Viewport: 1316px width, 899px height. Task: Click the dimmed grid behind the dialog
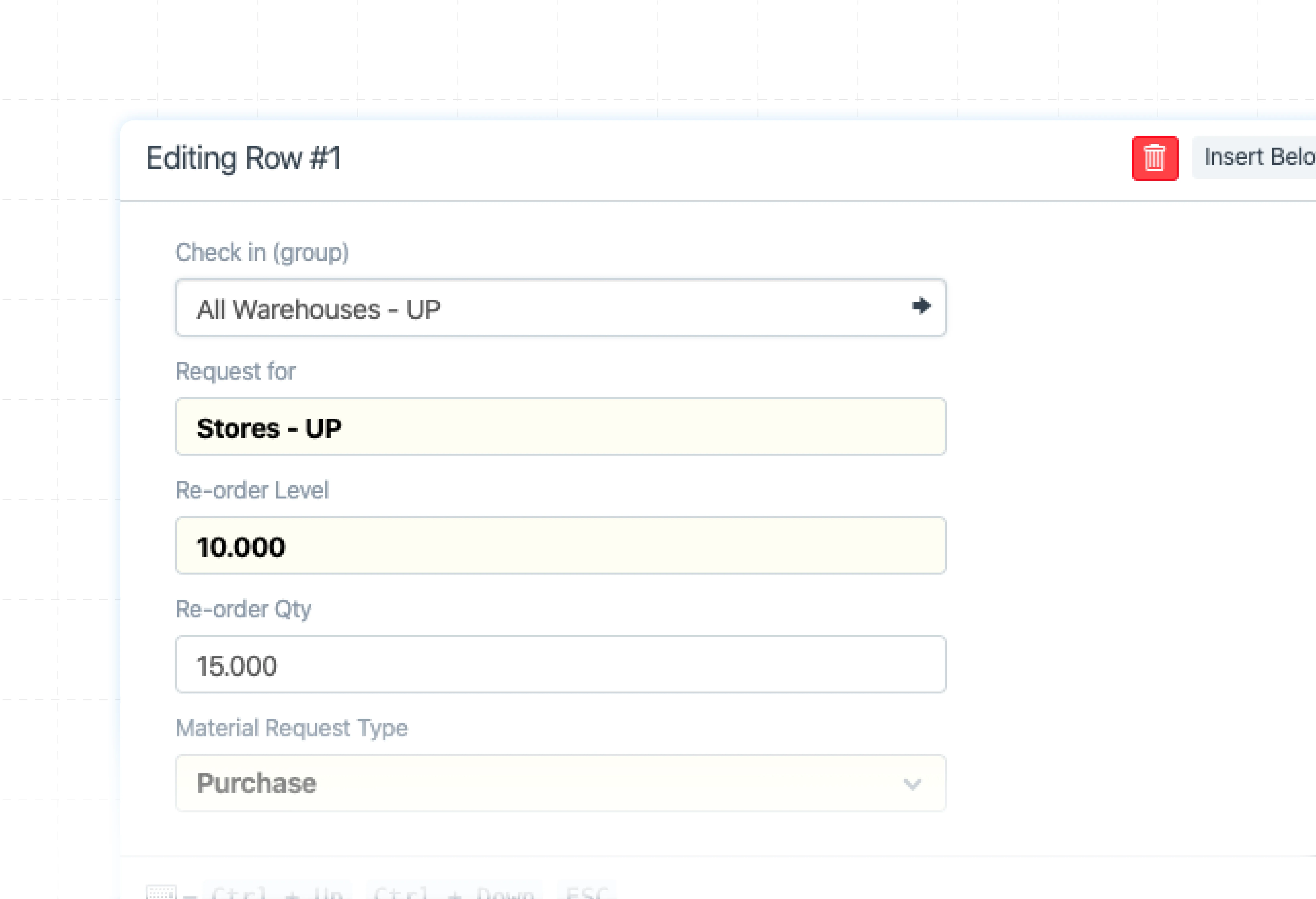(x=623, y=51)
